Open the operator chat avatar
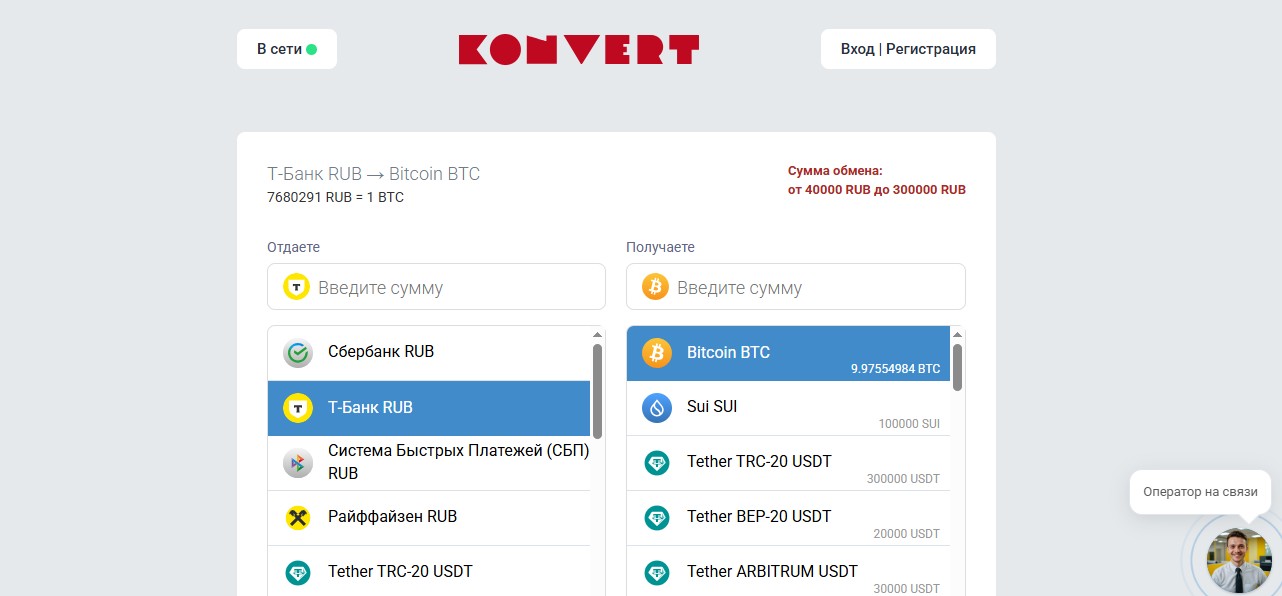The width and height of the screenshot is (1282, 596). (1238, 560)
